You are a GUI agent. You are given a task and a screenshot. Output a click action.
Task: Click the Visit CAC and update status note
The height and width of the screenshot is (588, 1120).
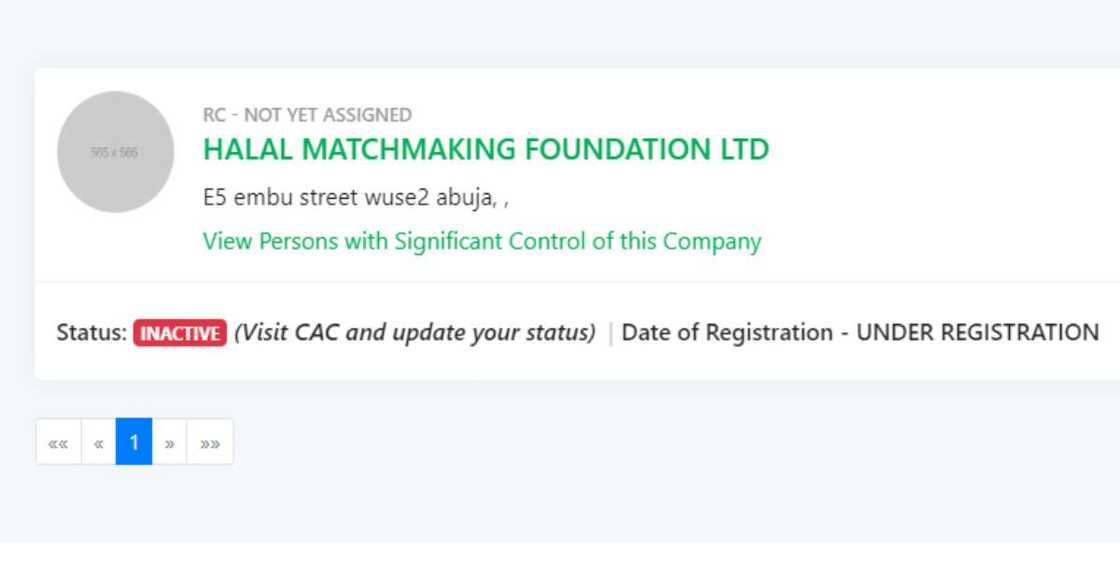click(x=415, y=333)
